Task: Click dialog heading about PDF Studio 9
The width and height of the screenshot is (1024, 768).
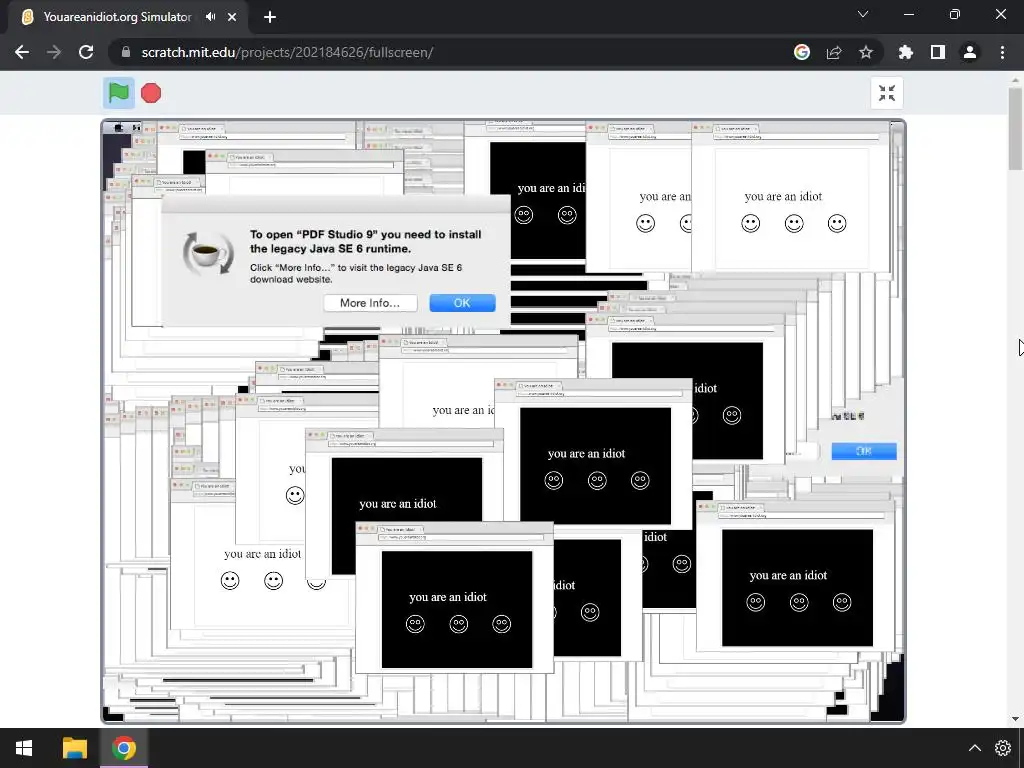Action: [366, 242]
